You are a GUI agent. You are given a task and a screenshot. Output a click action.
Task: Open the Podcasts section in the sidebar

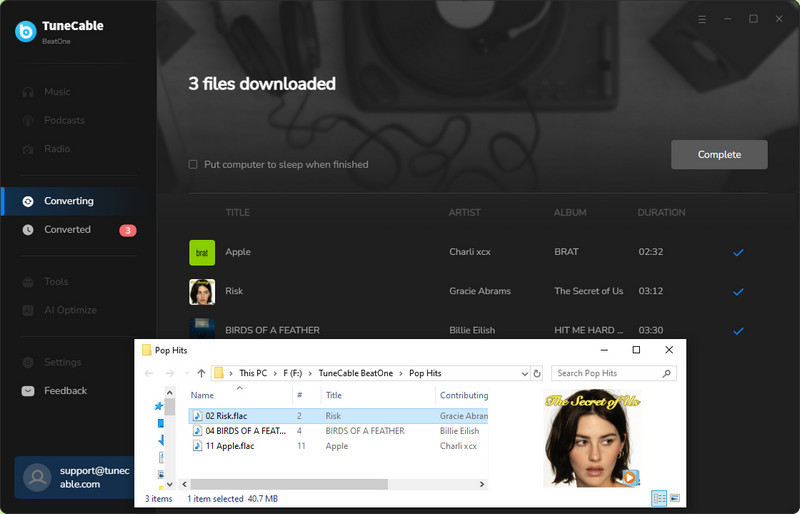pos(64,120)
